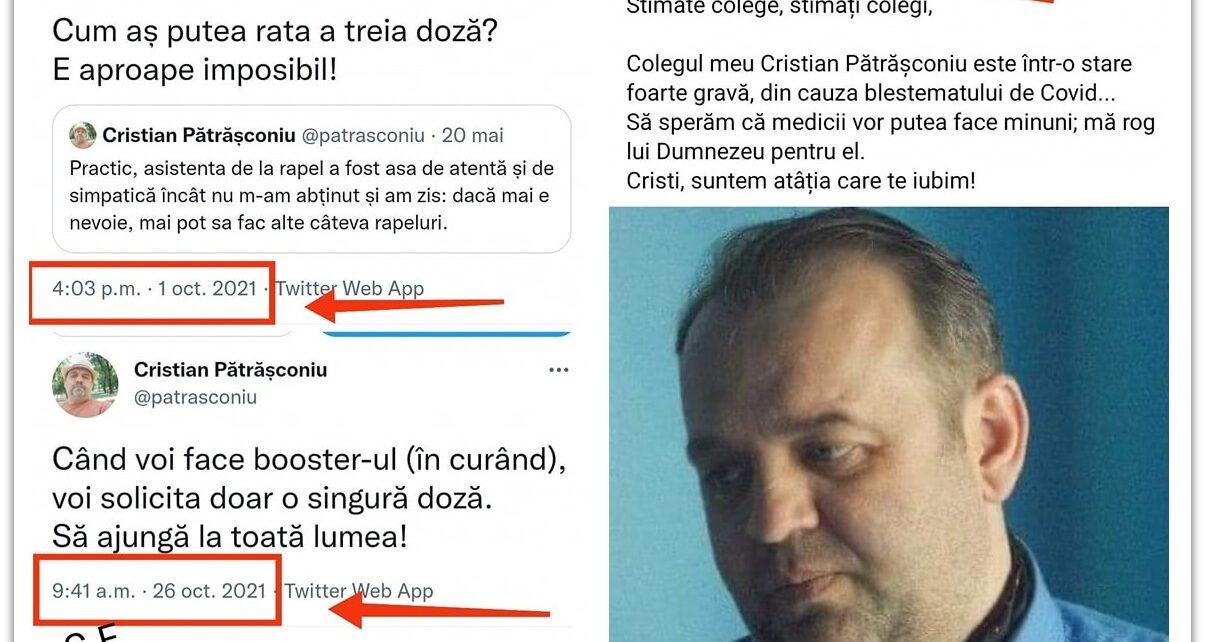Open the Cristian Pătrășconiu profile name in the lower tweet
The image size is (1205, 642).
(231, 370)
